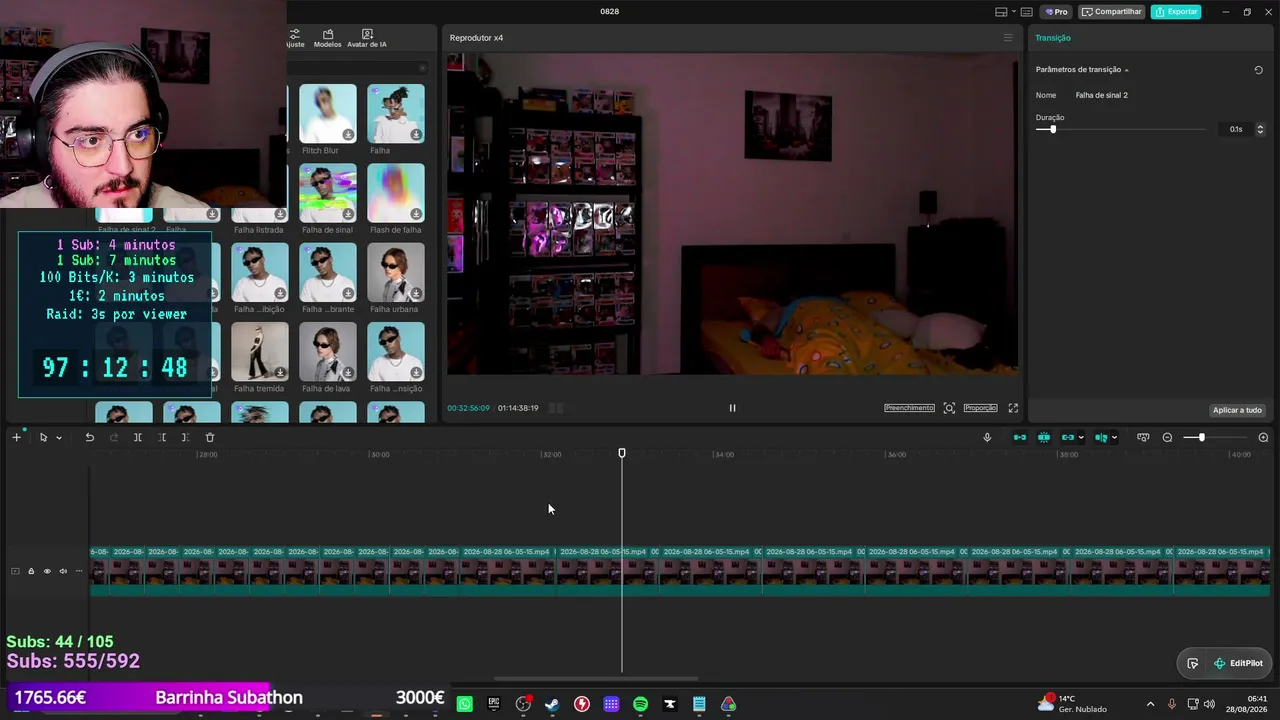This screenshot has height=720, width=1280.
Task: Start voiceover recording with microphone icon
Action: tap(987, 437)
